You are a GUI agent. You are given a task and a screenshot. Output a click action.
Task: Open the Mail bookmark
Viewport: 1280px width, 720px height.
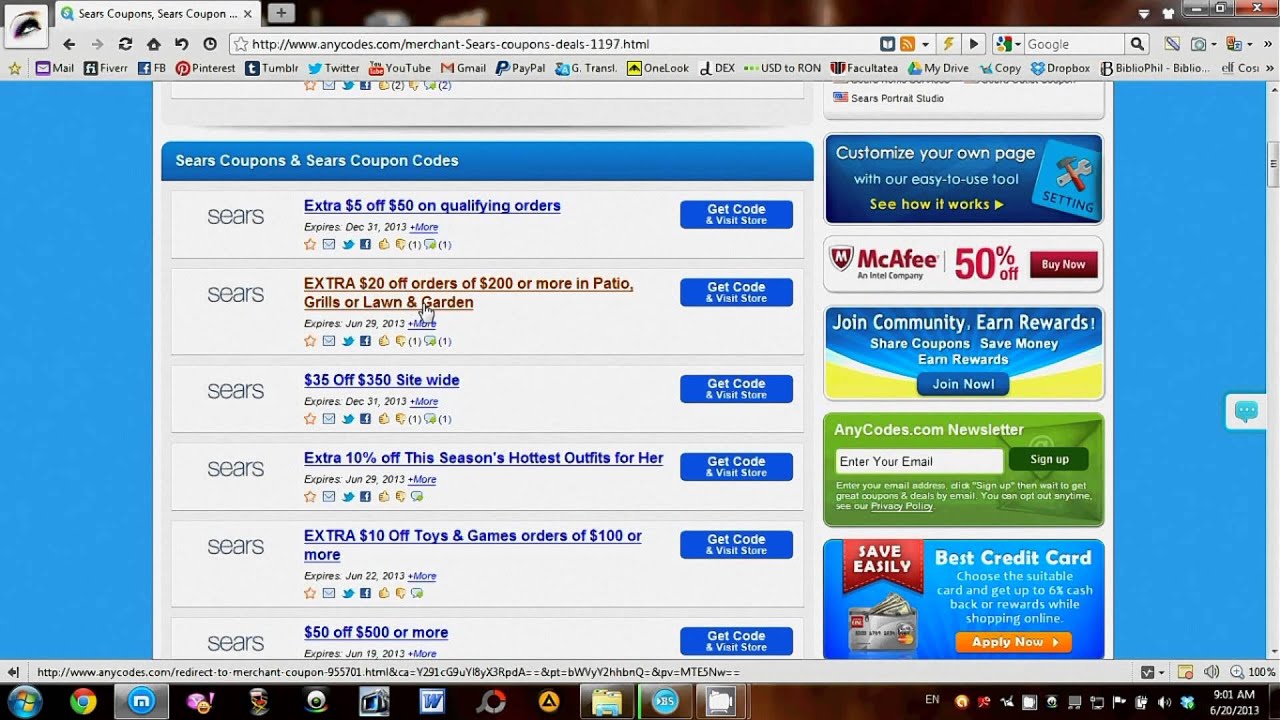[x=55, y=68]
